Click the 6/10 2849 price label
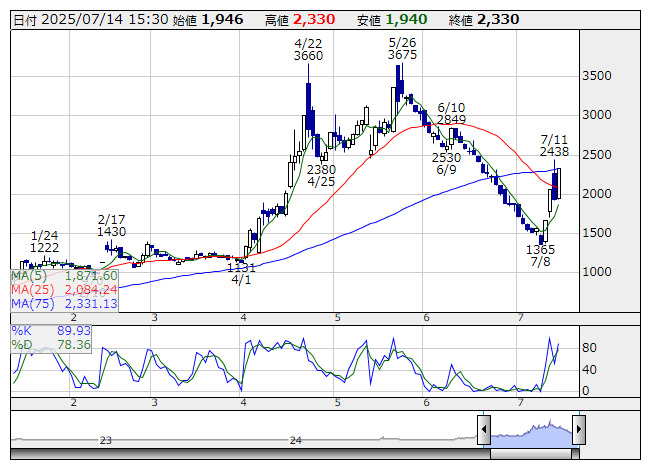653x470 pixels. [x=451, y=114]
